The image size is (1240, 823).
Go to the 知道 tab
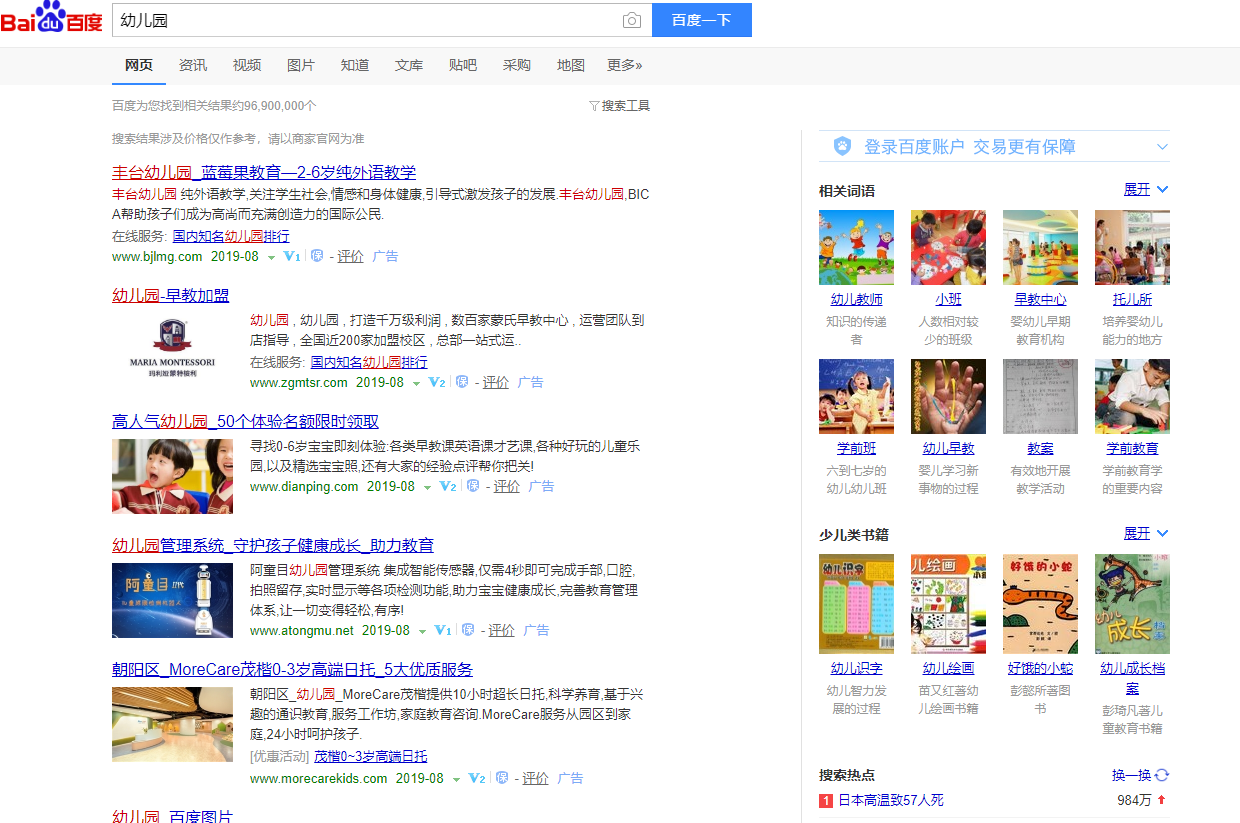[355, 65]
